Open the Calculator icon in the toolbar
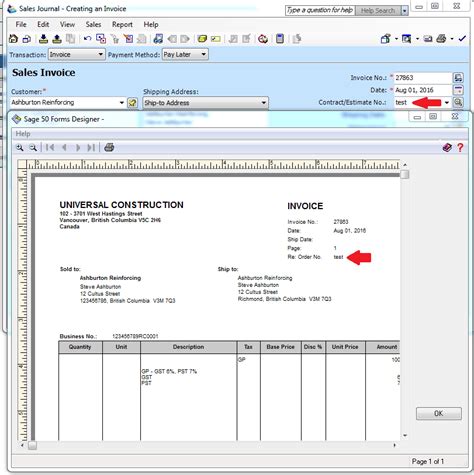This screenshot has width=474, height=475. point(280,39)
